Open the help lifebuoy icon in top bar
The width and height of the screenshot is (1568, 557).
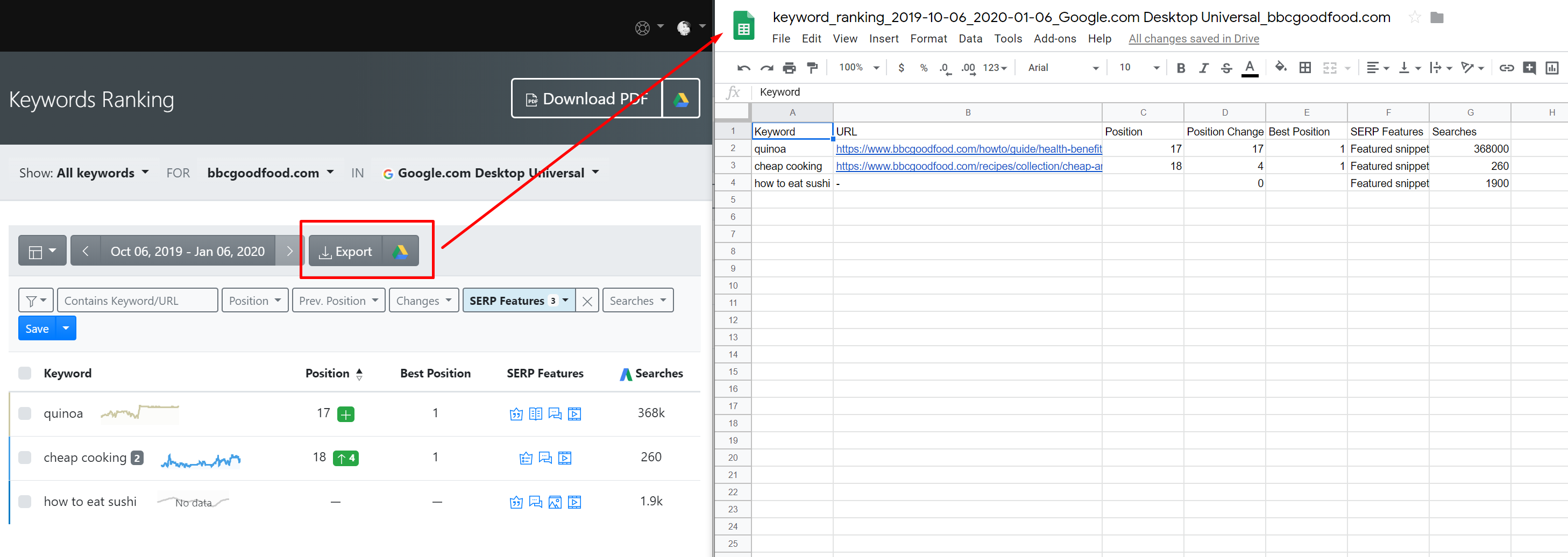(642, 28)
